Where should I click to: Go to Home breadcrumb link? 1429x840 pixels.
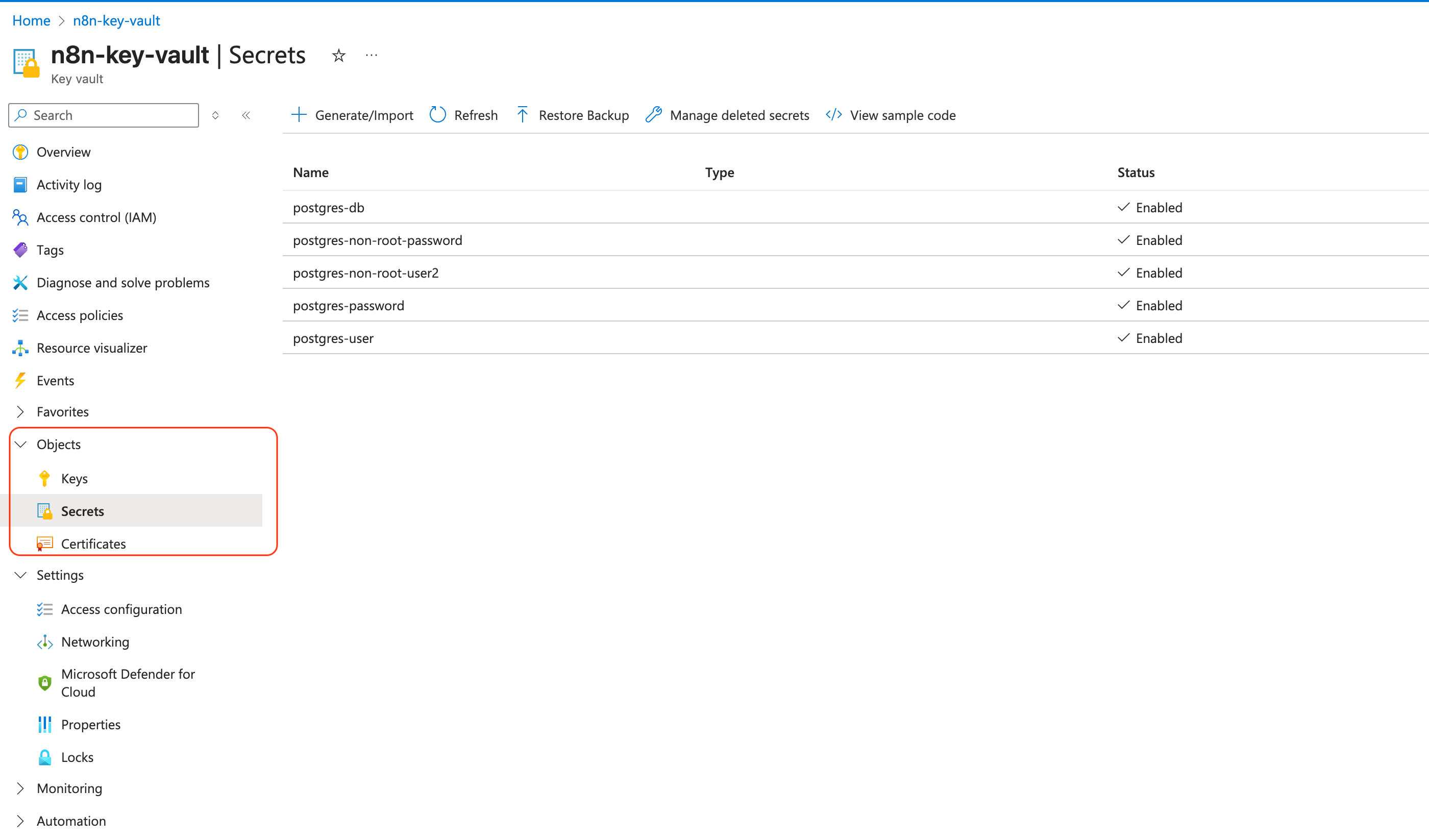coord(31,21)
